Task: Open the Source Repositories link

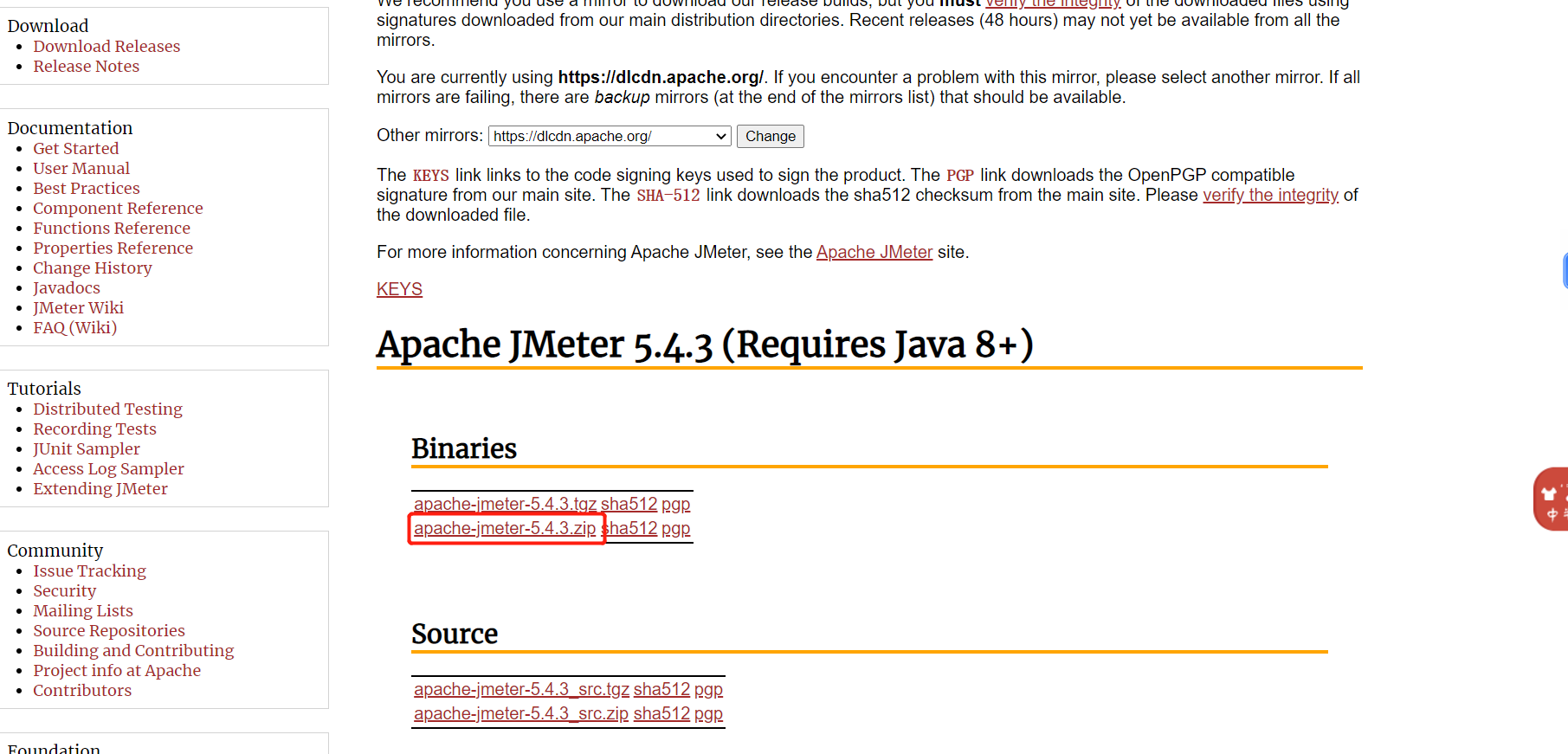Action: tap(109, 630)
